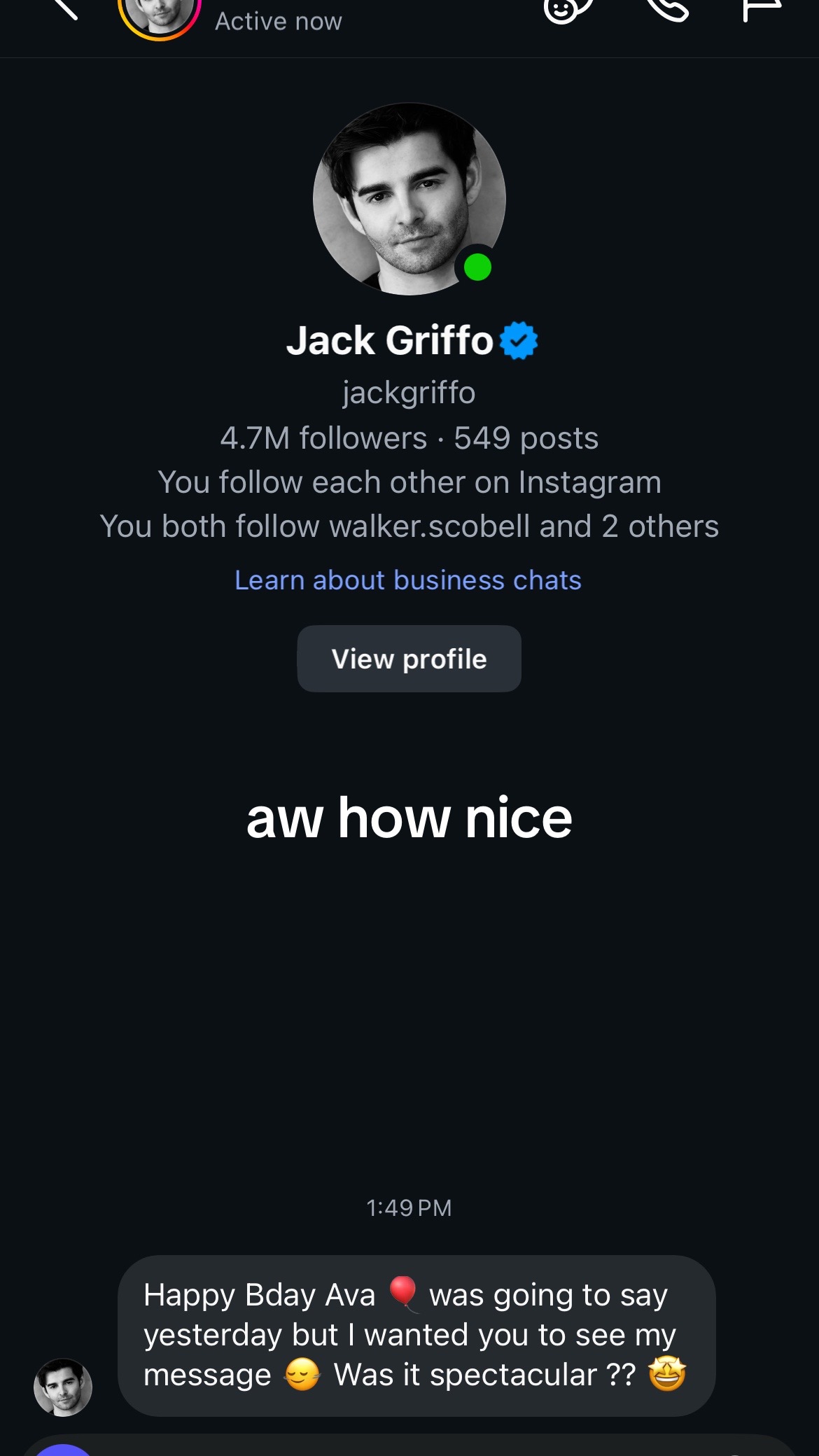Tap the mutual follows walker.scobell line

pyautogui.click(x=409, y=526)
